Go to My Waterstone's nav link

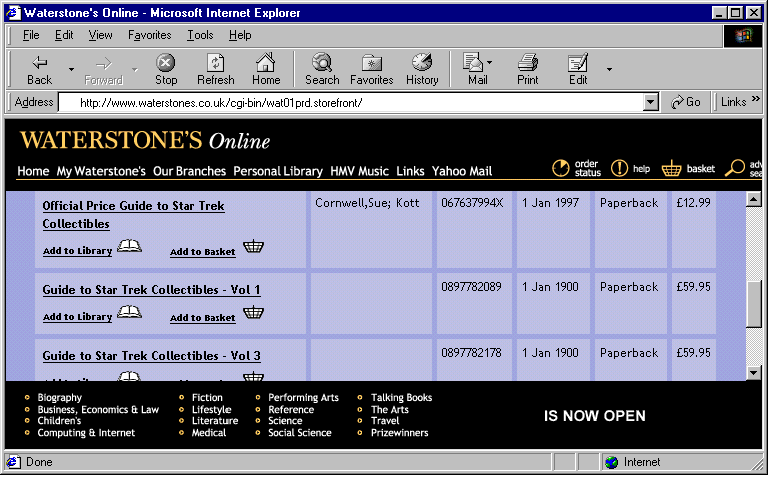tap(101, 171)
